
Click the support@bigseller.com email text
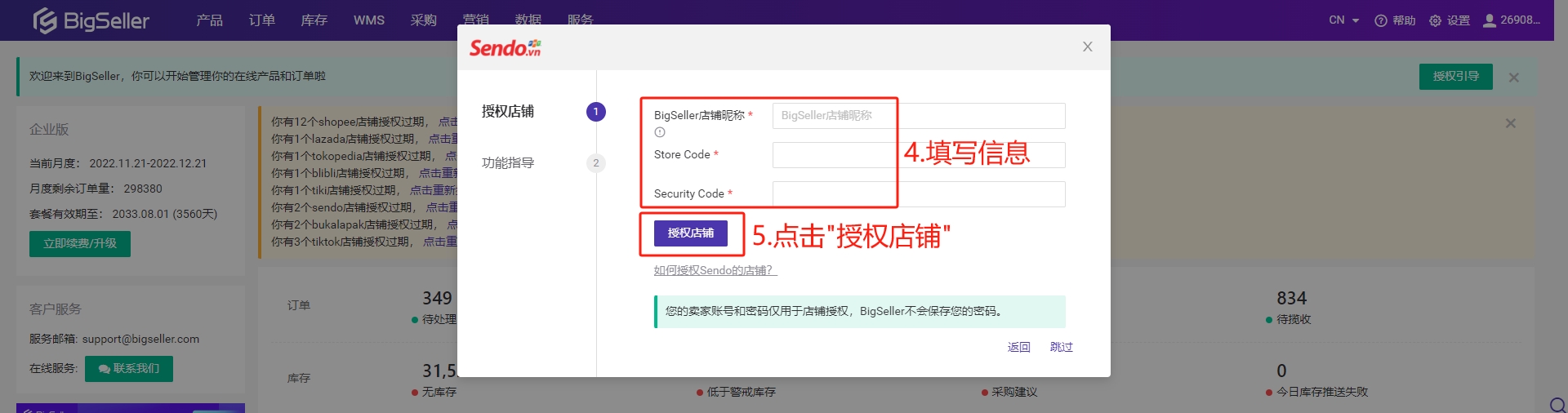pyautogui.click(x=140, y=339)
